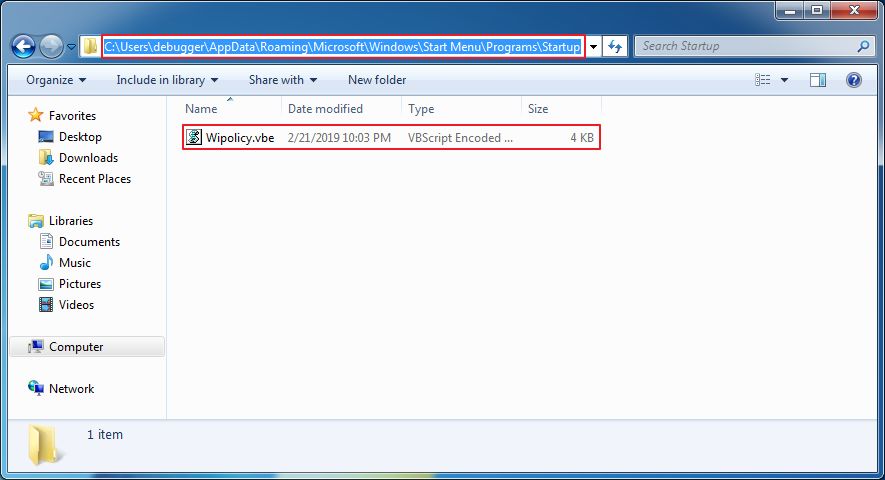
Task: Open the Music library
Action: point(75,263)
